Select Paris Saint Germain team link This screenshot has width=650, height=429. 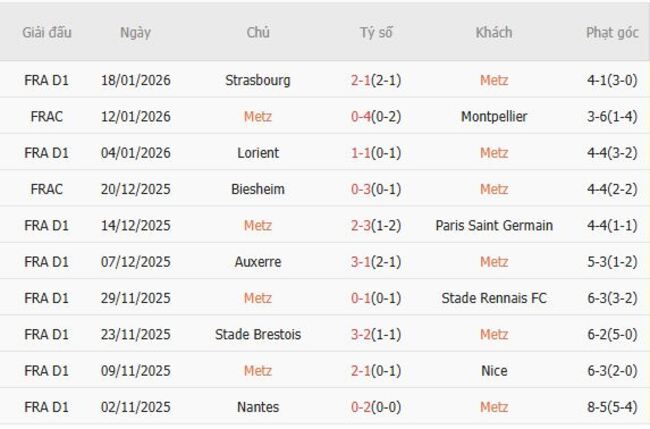tap(494, 226)
